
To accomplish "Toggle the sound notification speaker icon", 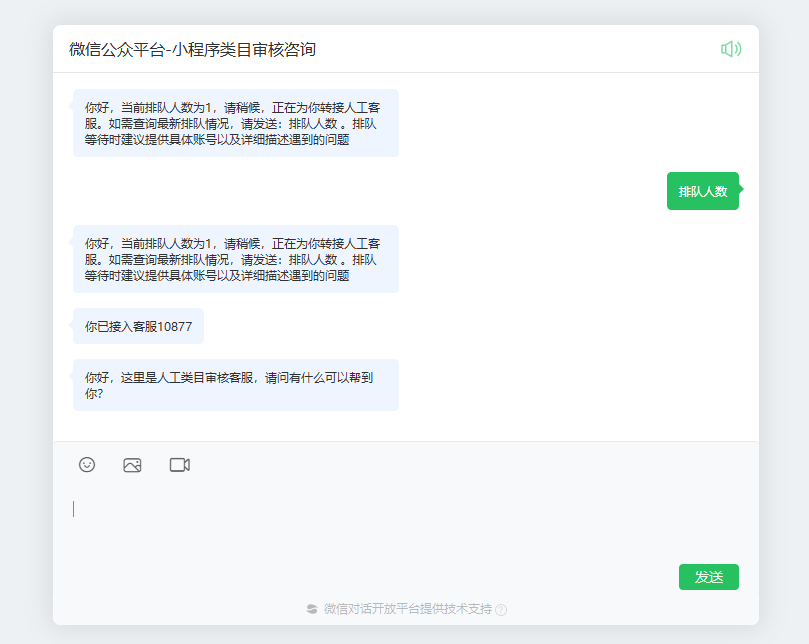I will 731,49.
